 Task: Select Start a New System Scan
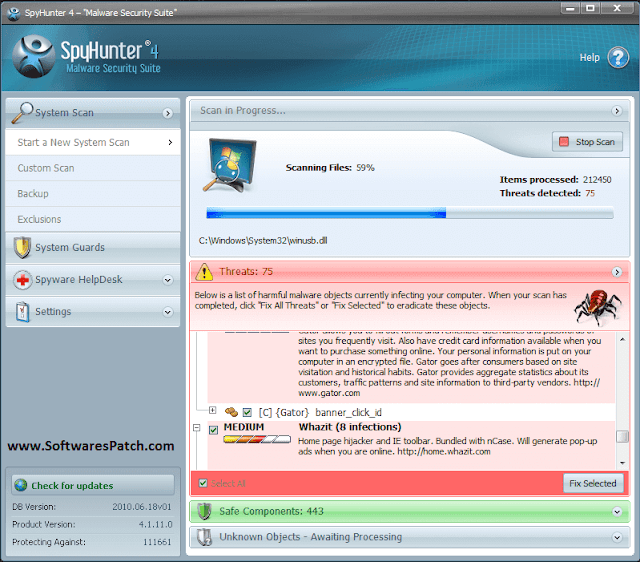93,142
